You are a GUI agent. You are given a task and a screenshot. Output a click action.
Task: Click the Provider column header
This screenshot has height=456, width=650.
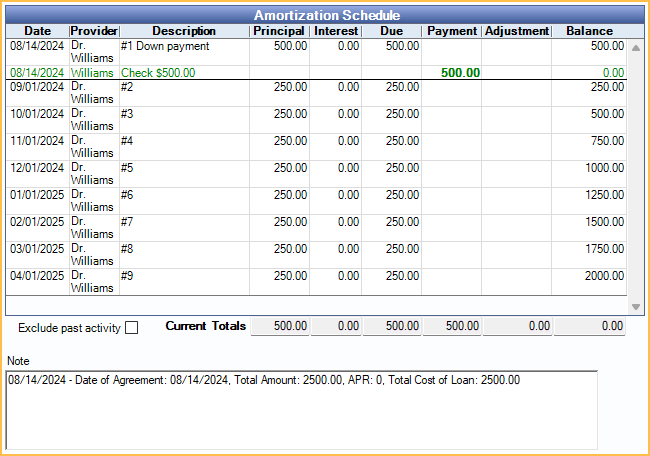click(x=94, y=31)
